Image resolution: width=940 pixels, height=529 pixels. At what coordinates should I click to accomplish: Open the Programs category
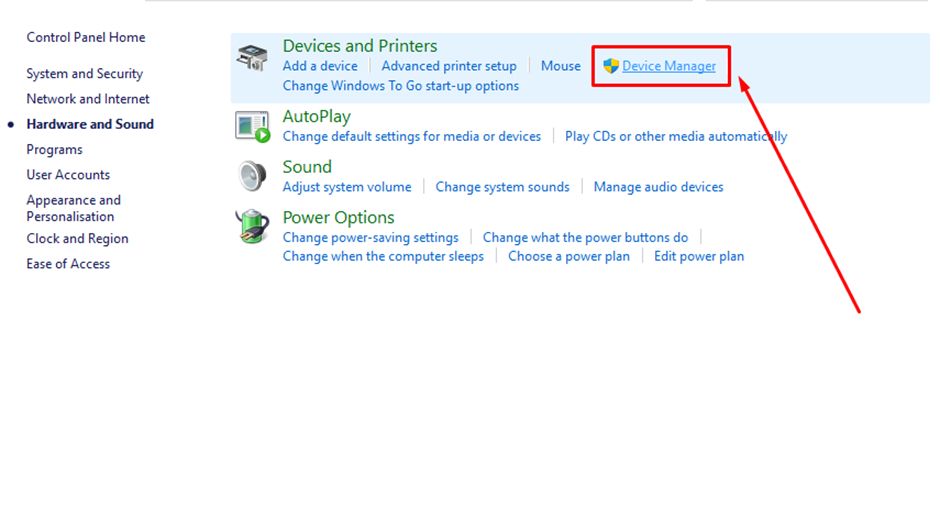click(55, 150)
